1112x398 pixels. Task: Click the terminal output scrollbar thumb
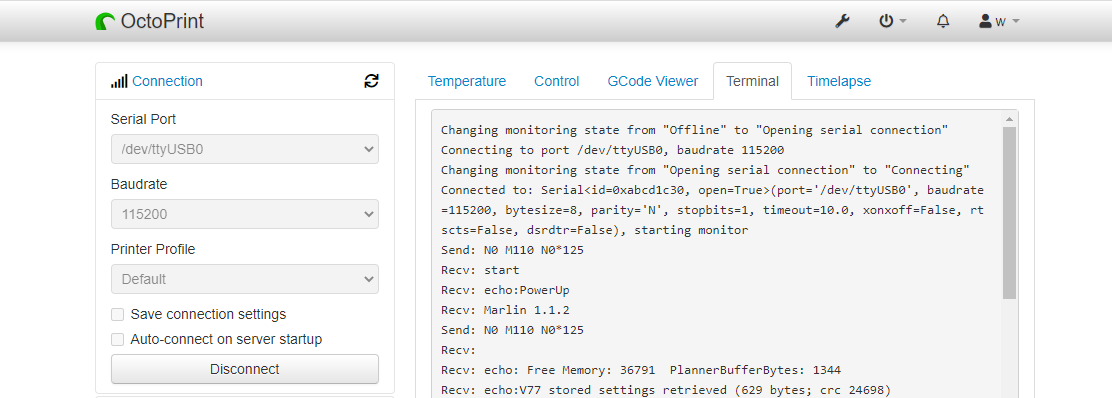[1009, 213]
